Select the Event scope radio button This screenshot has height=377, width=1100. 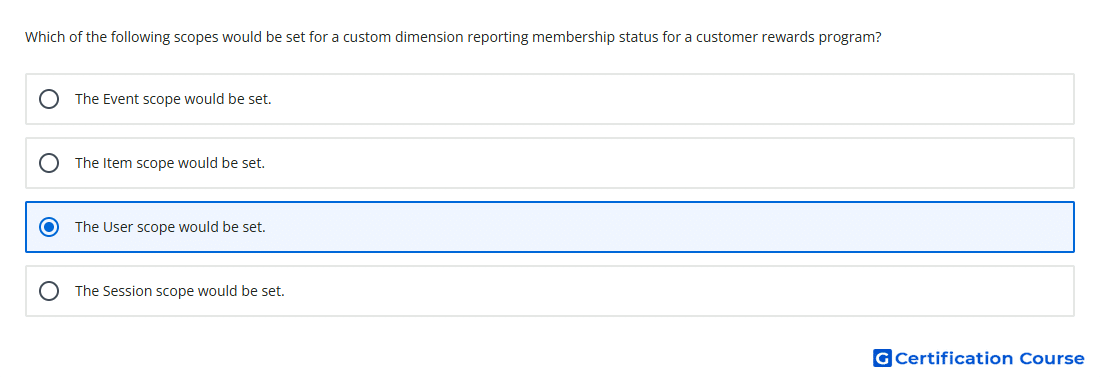coord(49,99)
